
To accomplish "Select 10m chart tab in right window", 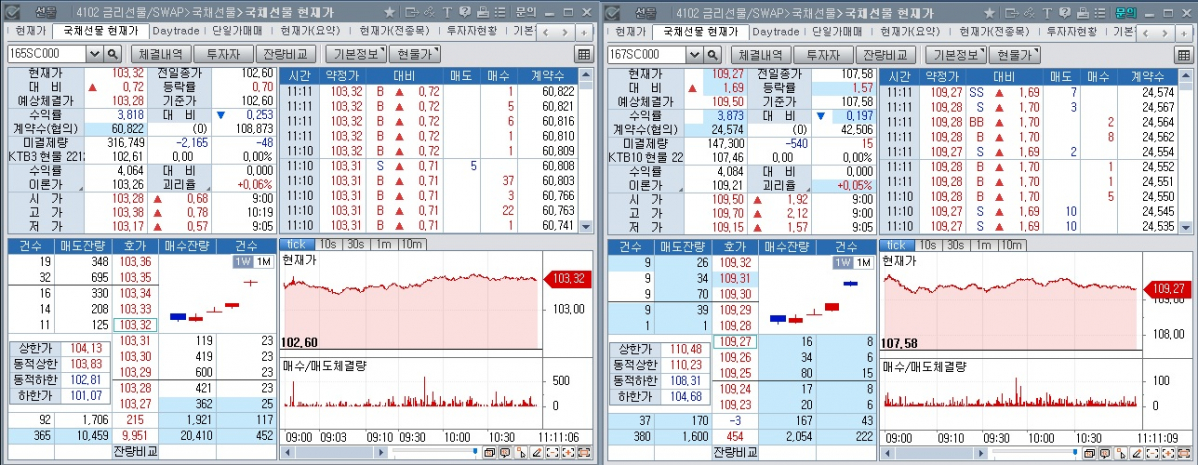I will (x=1012, y=244).
